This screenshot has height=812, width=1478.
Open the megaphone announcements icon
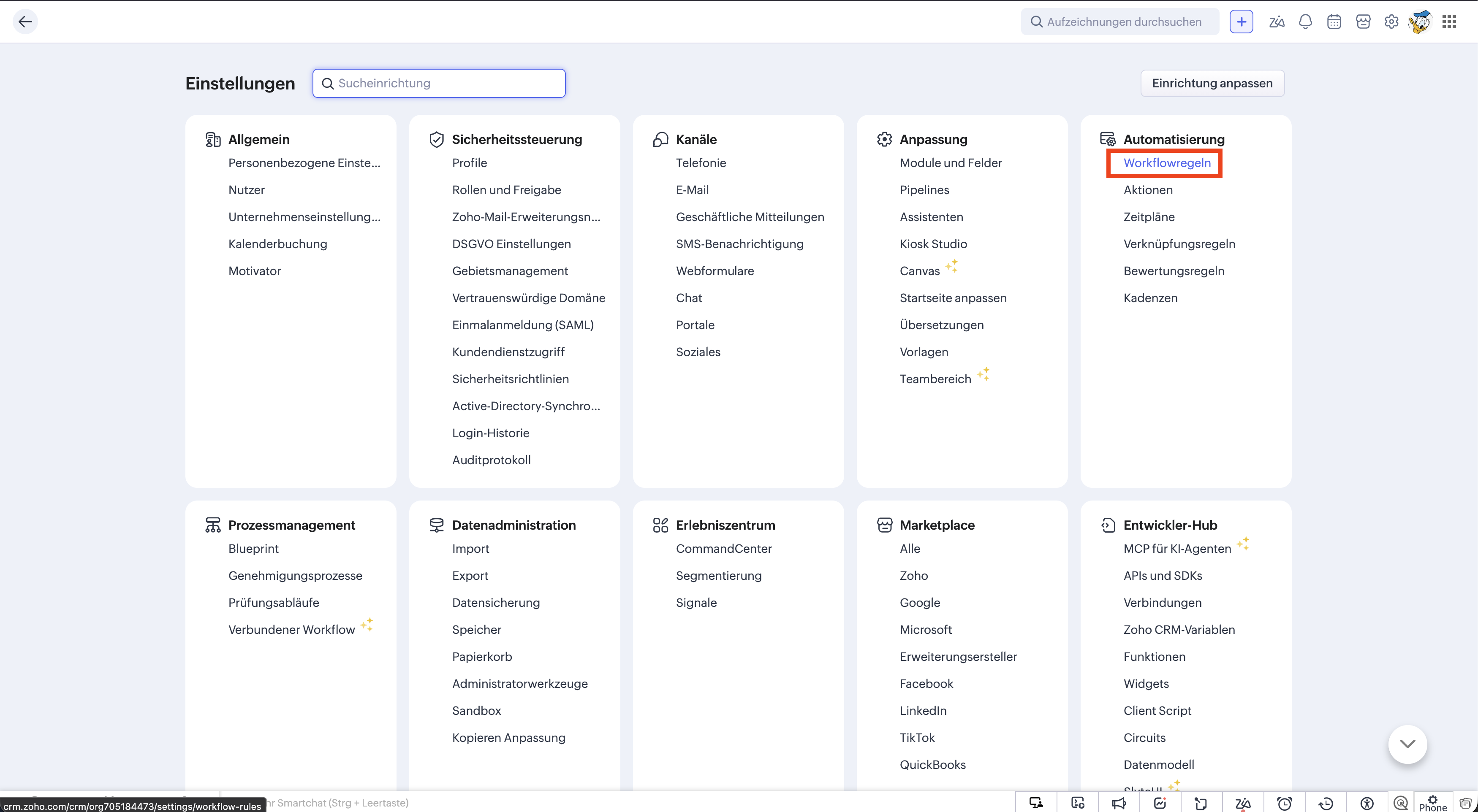tap(1119, 803)
